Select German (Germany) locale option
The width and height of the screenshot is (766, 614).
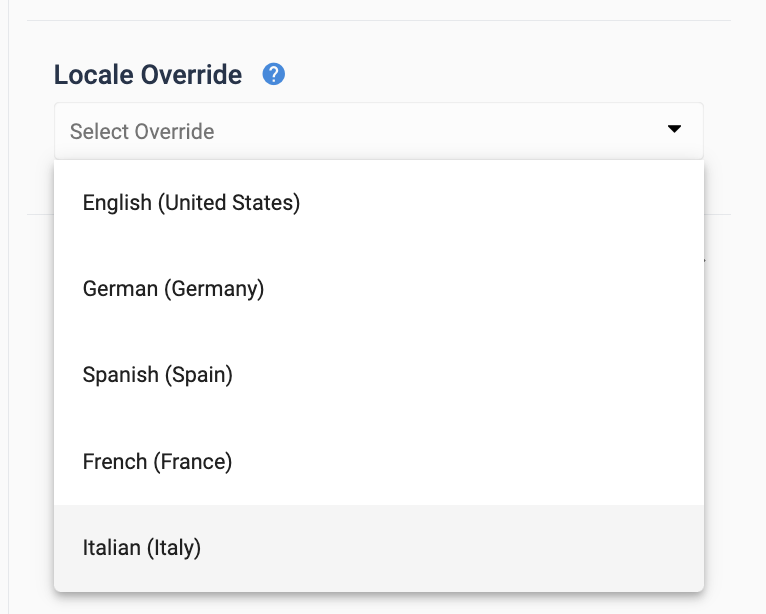tap(379, 289)
